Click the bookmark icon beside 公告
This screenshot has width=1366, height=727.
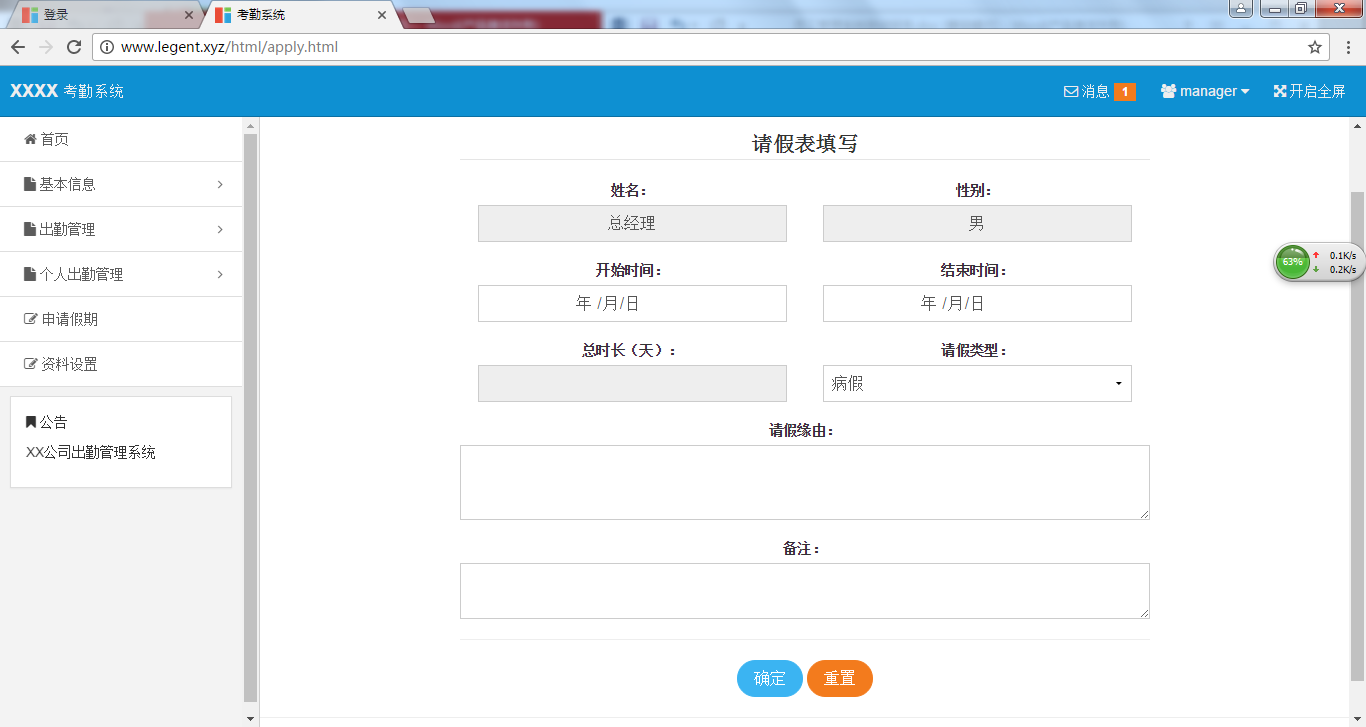pos(31,422)
